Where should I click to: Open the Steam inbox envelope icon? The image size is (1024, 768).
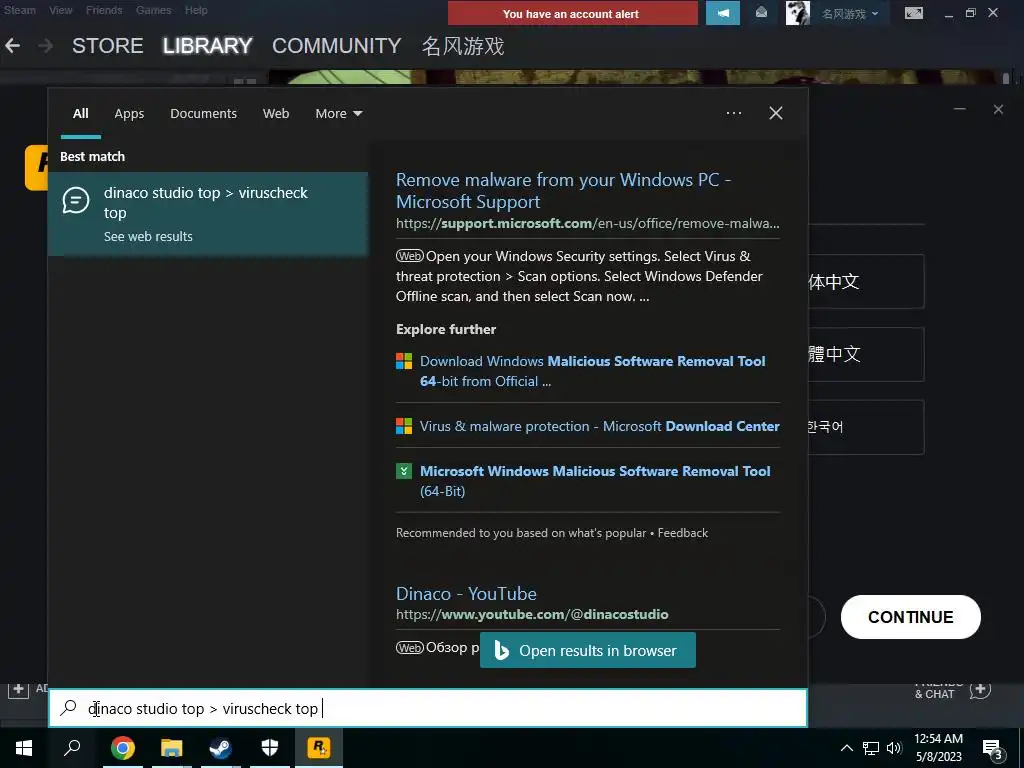tap(761, 12)
